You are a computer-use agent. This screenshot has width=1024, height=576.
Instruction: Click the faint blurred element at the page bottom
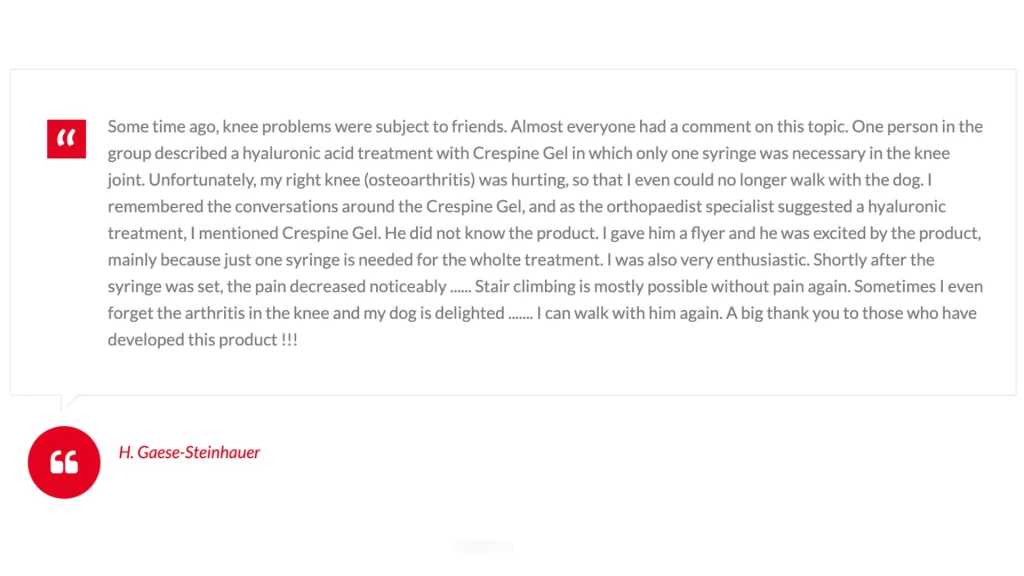(484, 546)
